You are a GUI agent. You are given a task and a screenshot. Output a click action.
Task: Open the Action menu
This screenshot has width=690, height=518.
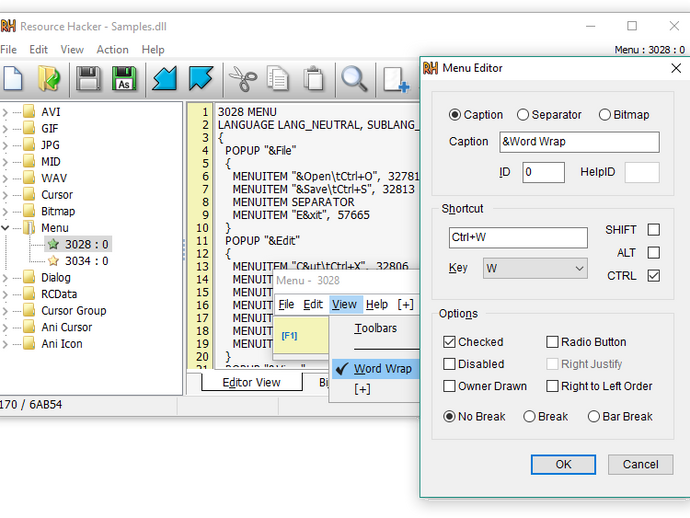coord(113,49)
